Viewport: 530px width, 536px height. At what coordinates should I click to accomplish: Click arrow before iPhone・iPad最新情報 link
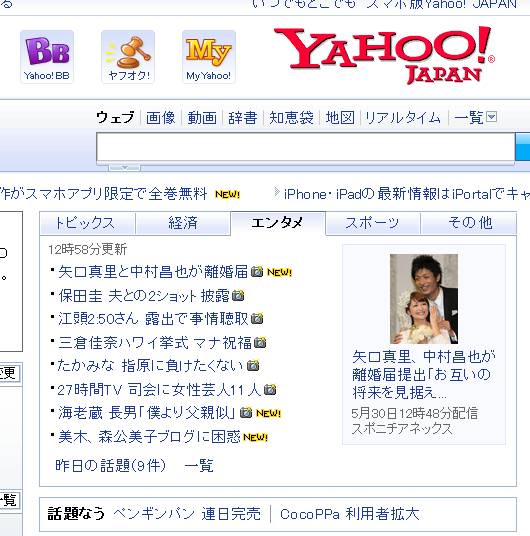click(277, 192)
